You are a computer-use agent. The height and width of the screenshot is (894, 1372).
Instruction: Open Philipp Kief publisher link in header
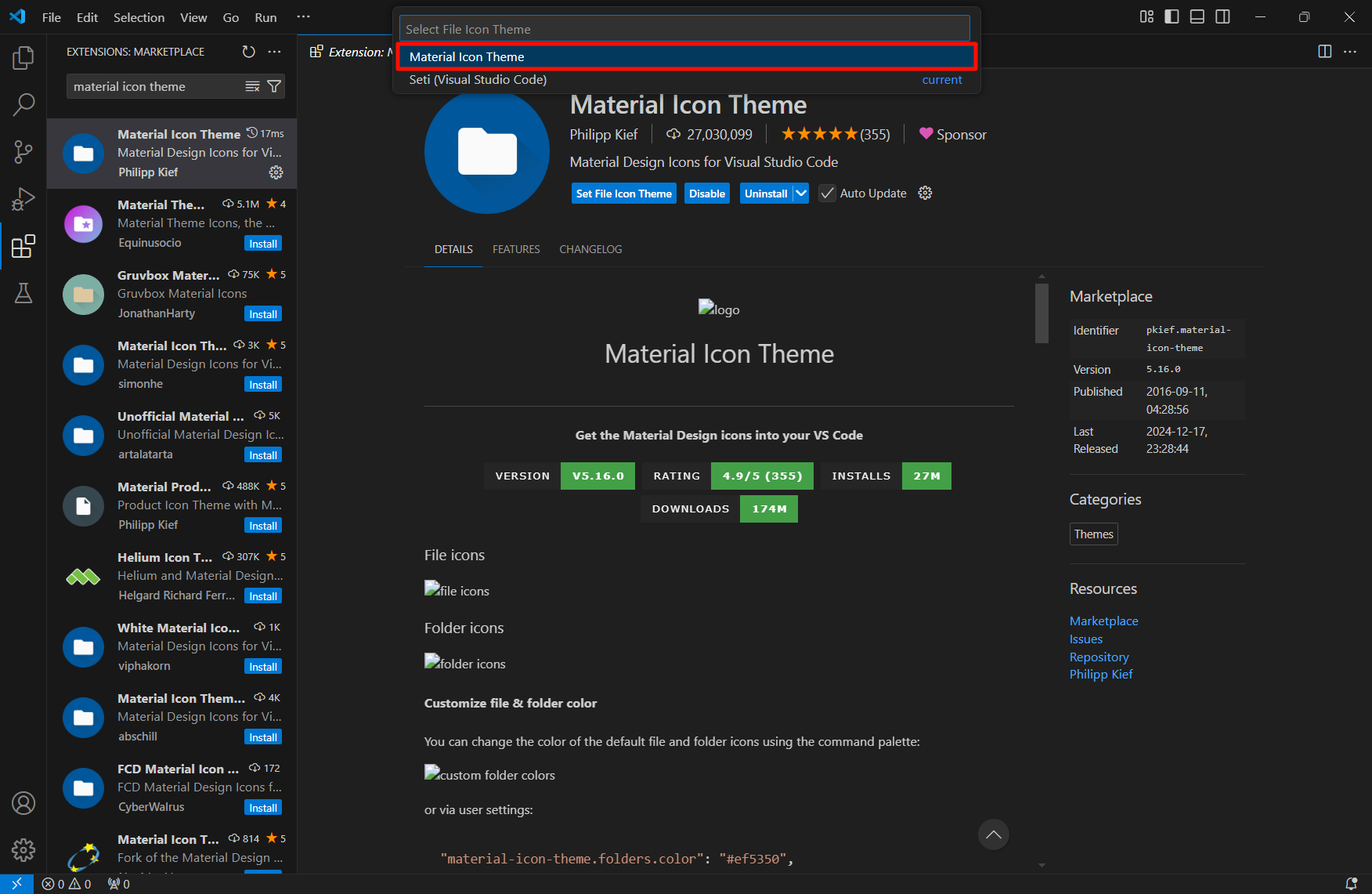[604, 135]
